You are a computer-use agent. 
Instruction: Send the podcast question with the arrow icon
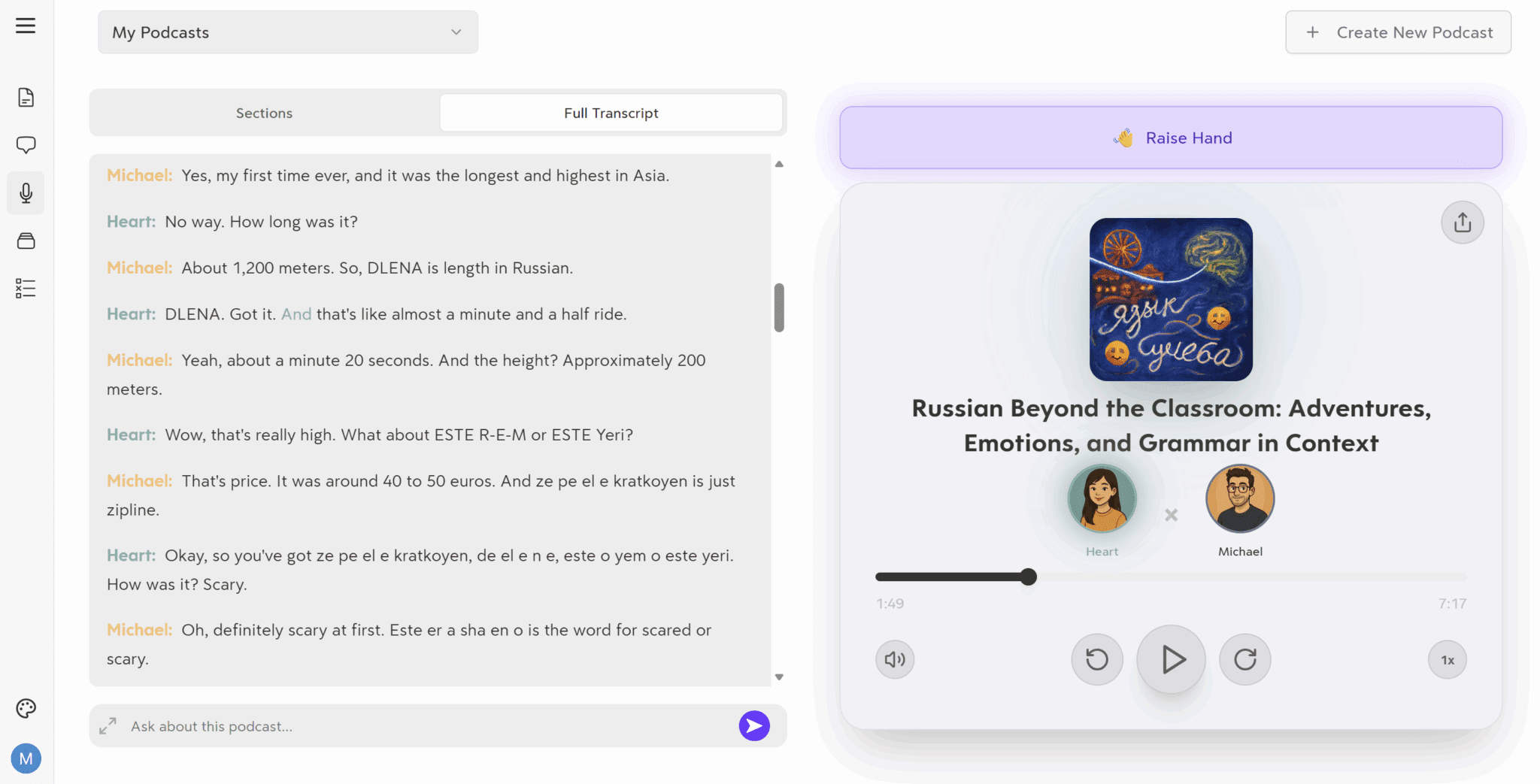pyautogui.click(x=753, y=725)
